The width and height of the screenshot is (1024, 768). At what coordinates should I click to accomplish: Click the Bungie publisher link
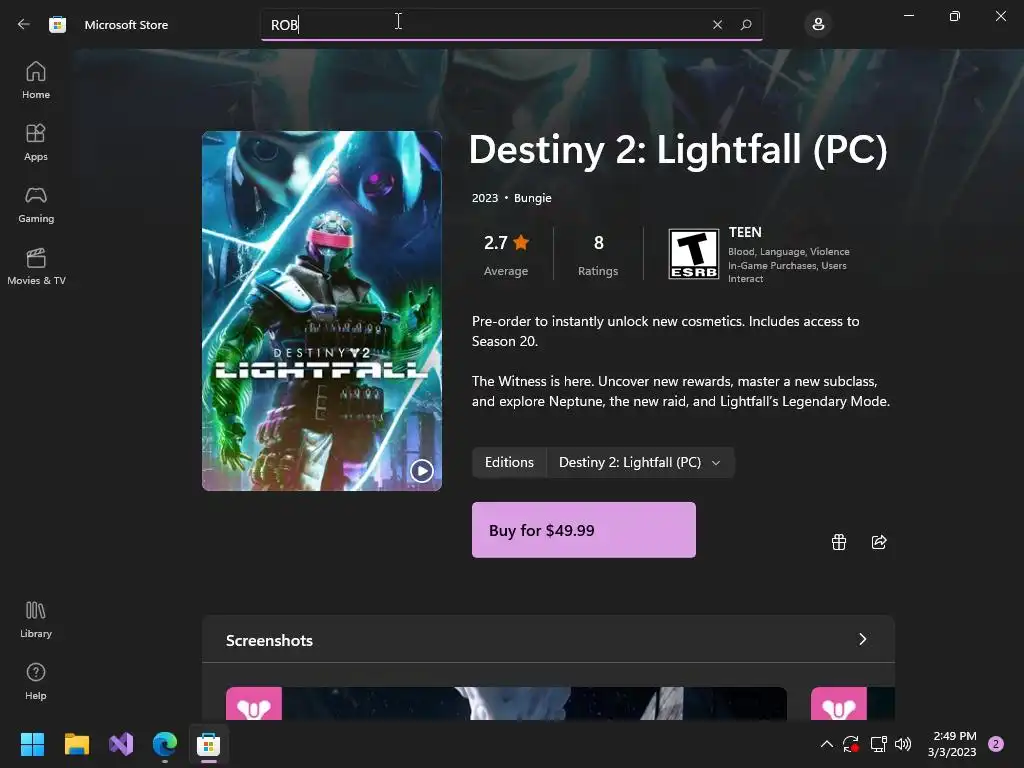[532, 198]
